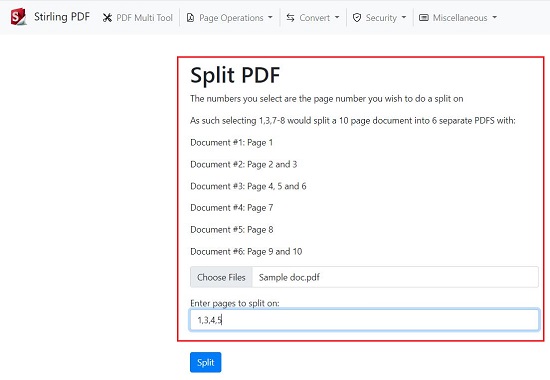The width and height of the screenshot is (550, 380).
Task: Click the Security shield icon
Action: (x=357, y=18)
